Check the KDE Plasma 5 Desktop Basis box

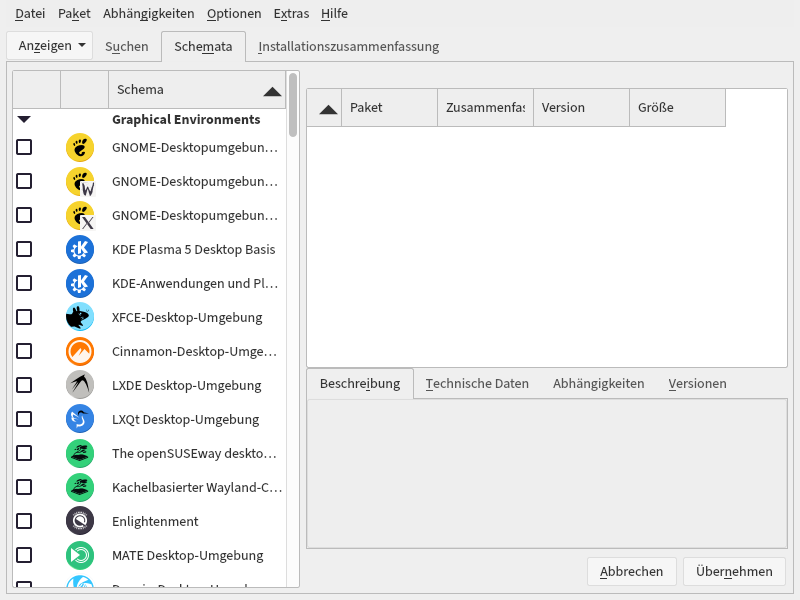click(24, 249)
